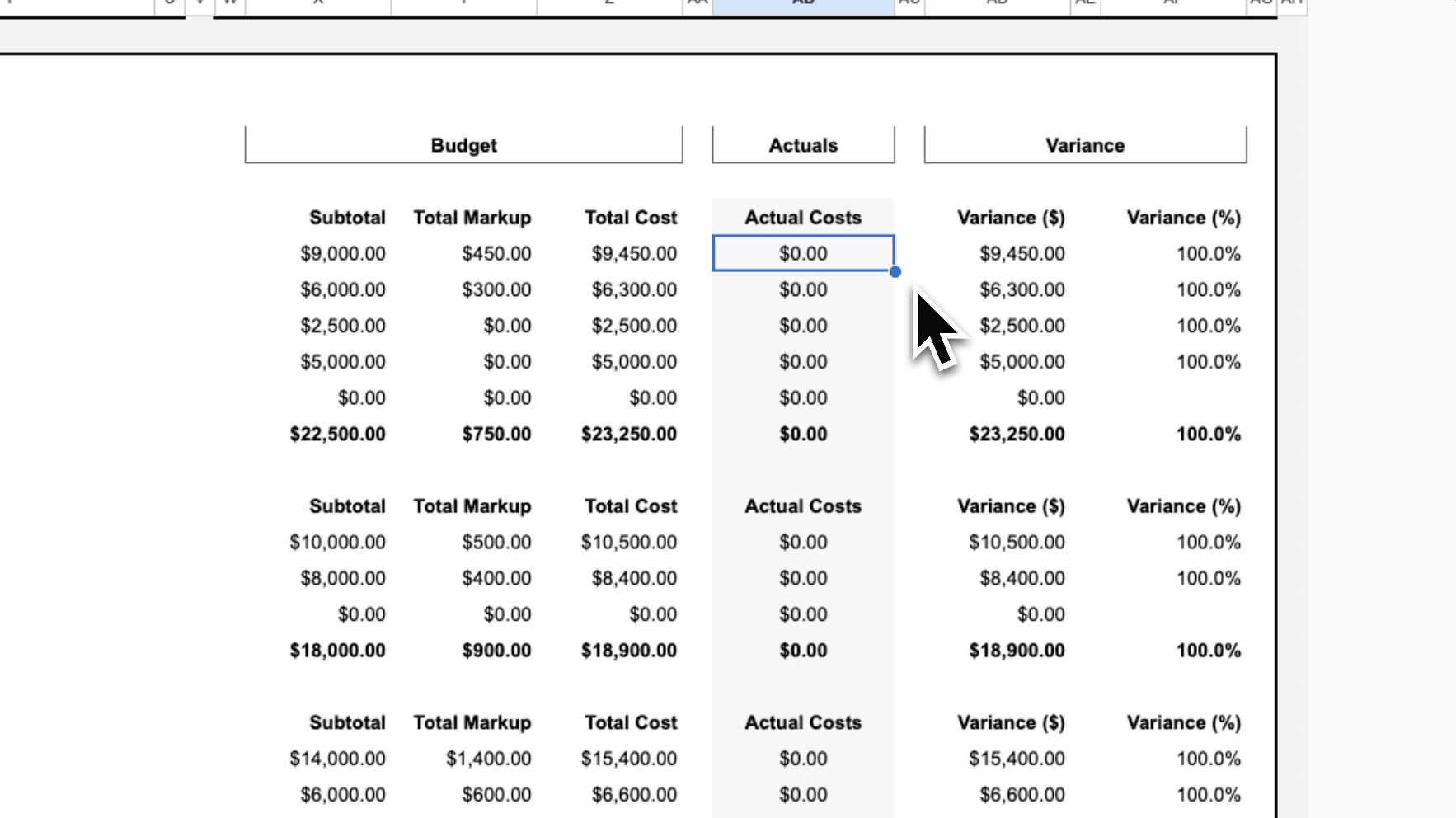Select column Z header
The image size is (1456, 818).
point(609,4)
